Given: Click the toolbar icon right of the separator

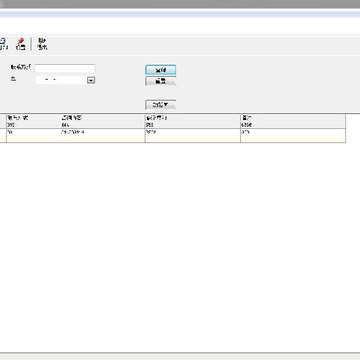Looking at the screenshot, I should [42, 44].
